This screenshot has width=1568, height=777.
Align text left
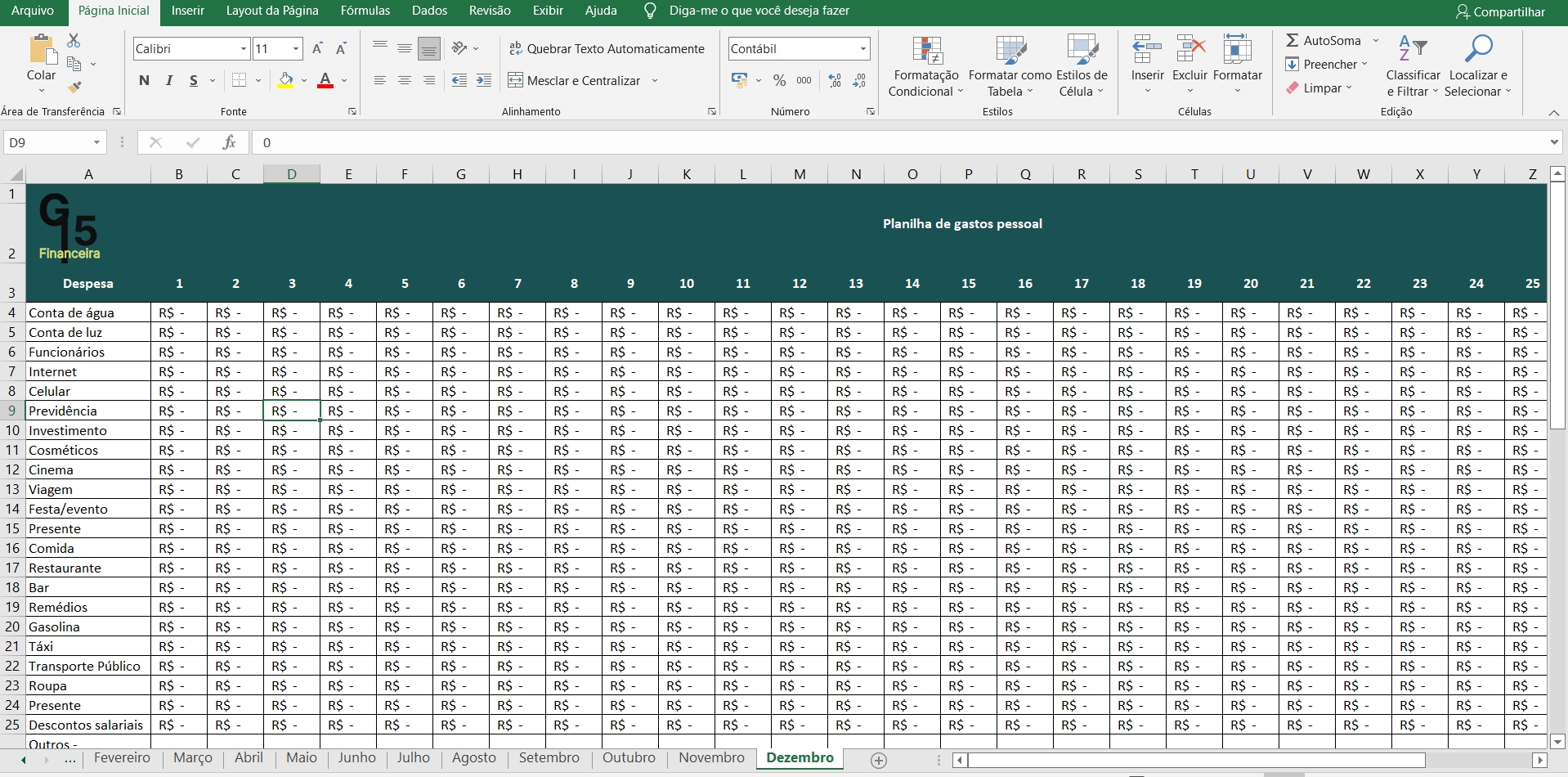(380, 80)
